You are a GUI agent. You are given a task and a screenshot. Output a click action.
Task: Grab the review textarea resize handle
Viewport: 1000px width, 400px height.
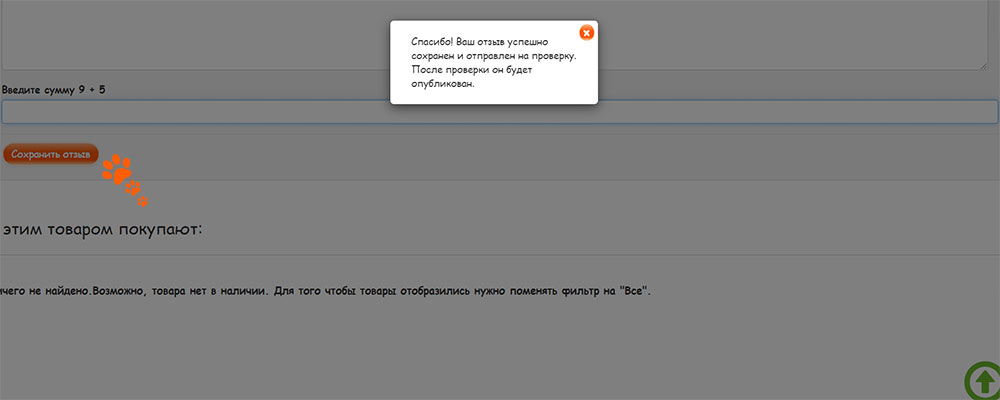click(x=984, y=66)
